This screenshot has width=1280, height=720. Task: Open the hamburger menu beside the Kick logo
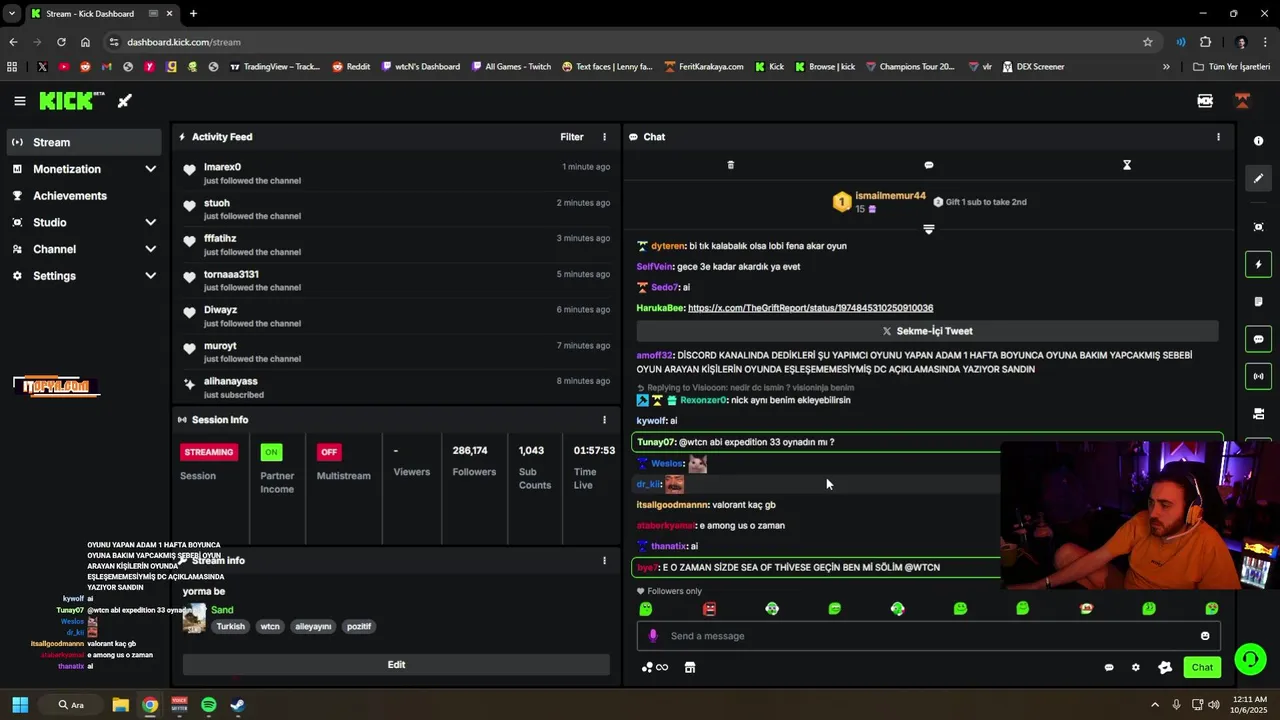(20, 101)
